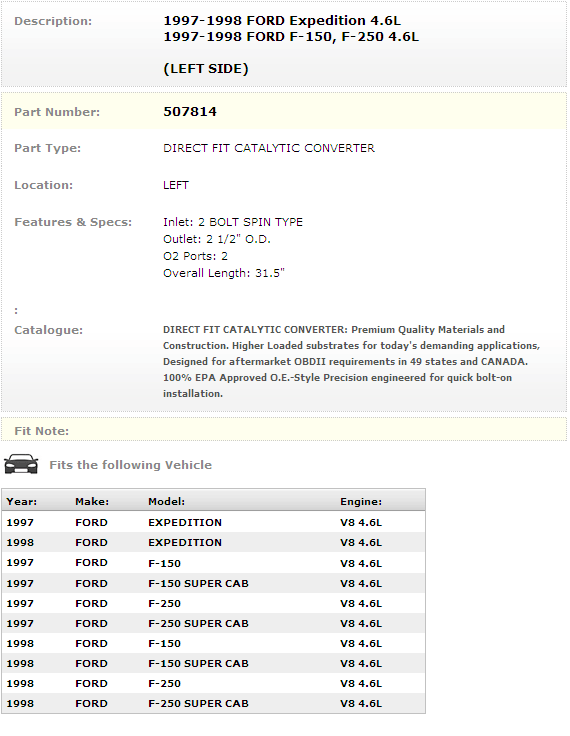Select the part number 507814
The height and width of the screenshot is (736, 570).
190,112
